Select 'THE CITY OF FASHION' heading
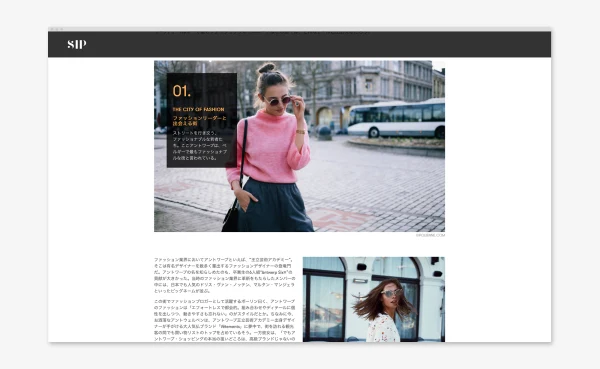The width and height of the screenshot is (600, 369). pos(198,109)
